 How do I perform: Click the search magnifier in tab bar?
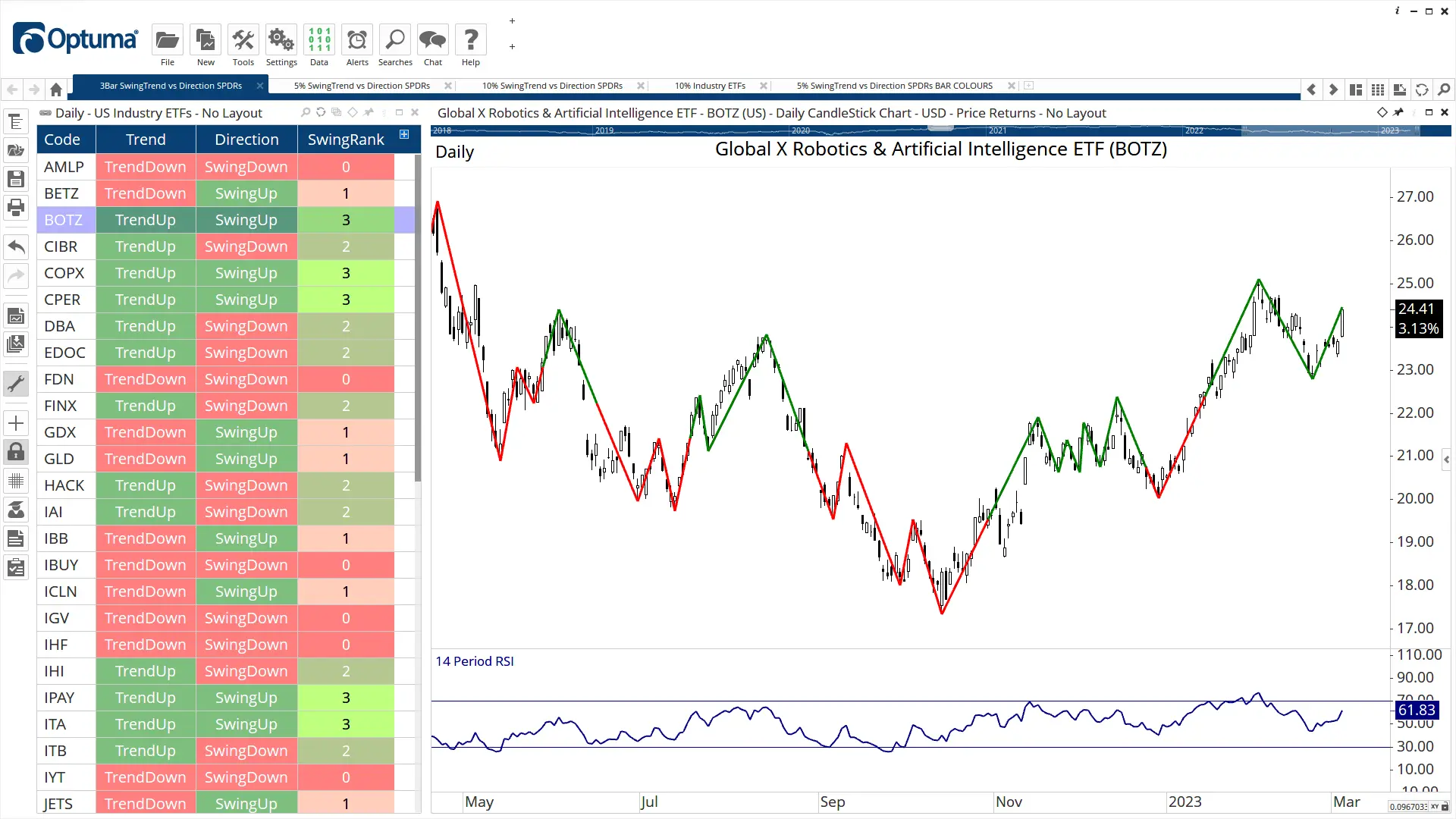pos(1444,89)
